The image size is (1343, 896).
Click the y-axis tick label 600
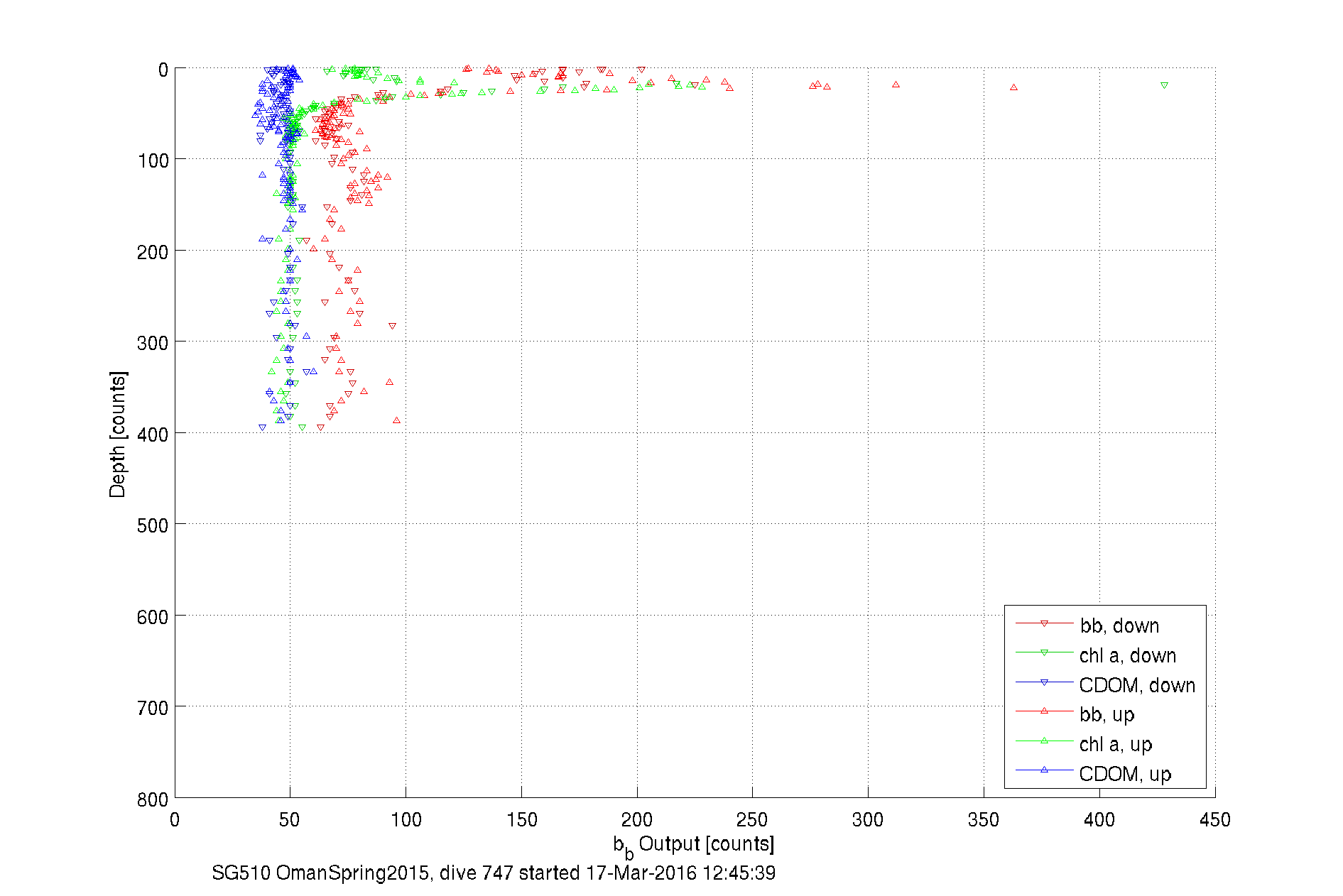(153, 617)
